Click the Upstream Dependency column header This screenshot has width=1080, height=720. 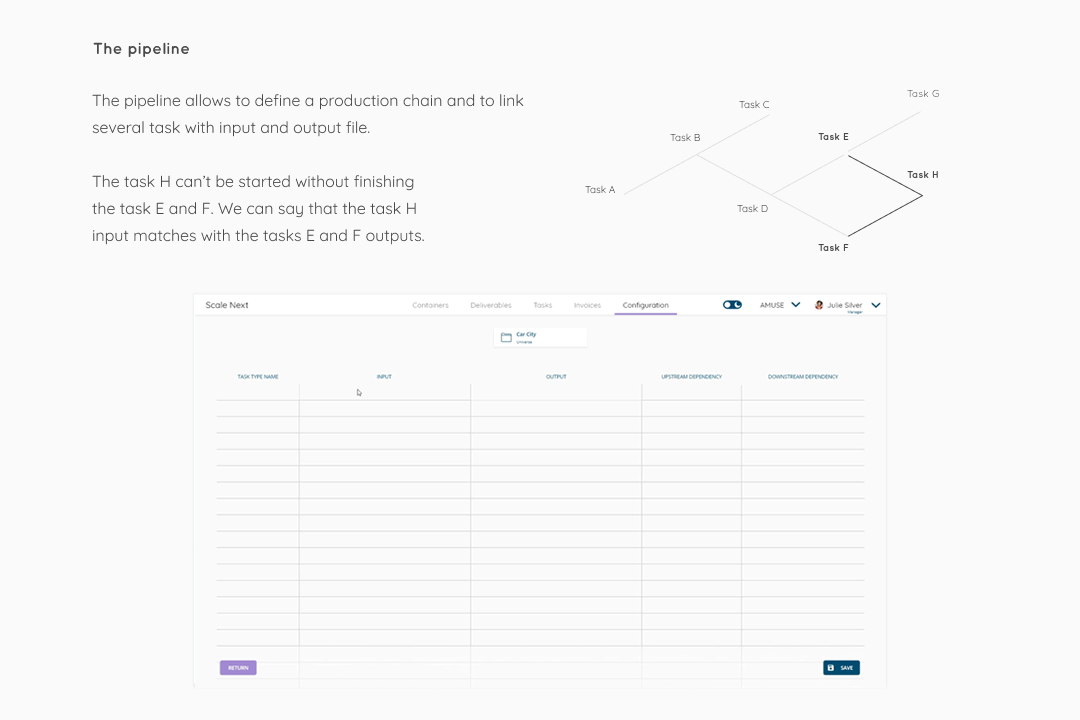[692, 377]
